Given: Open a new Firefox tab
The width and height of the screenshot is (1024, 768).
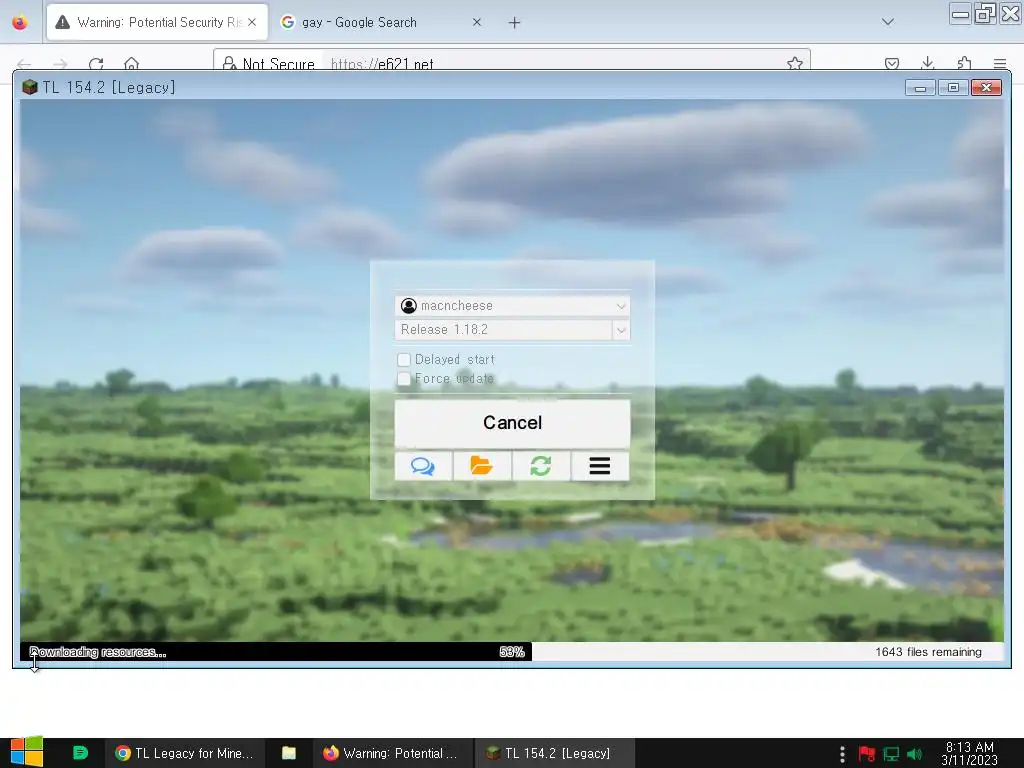Looking at the screenshot, I should 515,23.
